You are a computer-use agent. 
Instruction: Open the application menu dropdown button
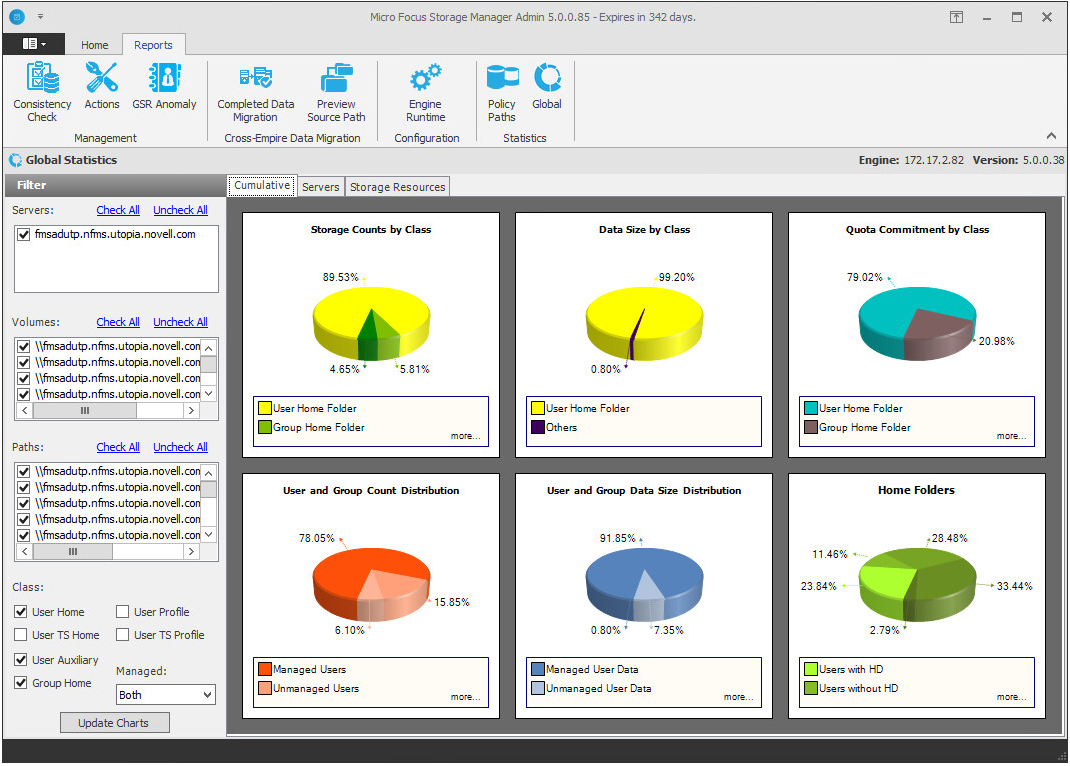click(34, 44)
